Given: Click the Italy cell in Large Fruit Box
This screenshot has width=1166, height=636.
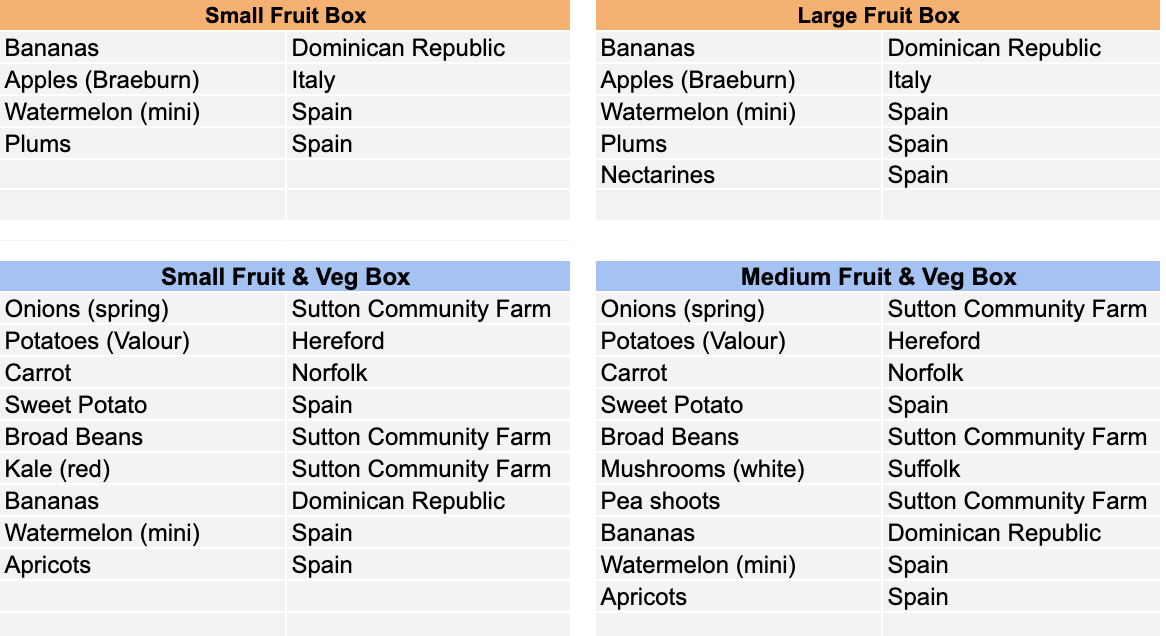Looking at the screenshot, I should tap(1021, 80).
